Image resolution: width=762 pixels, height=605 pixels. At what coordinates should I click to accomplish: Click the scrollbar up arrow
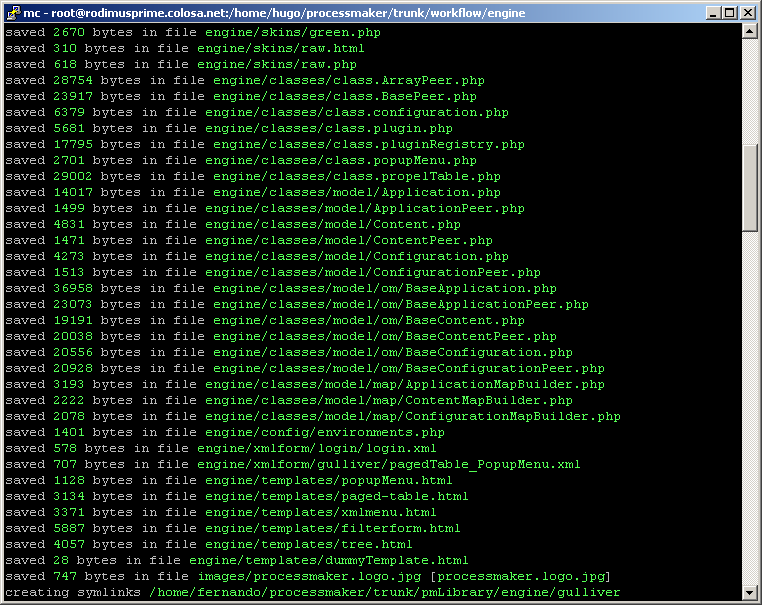click(x=750, y=31)
